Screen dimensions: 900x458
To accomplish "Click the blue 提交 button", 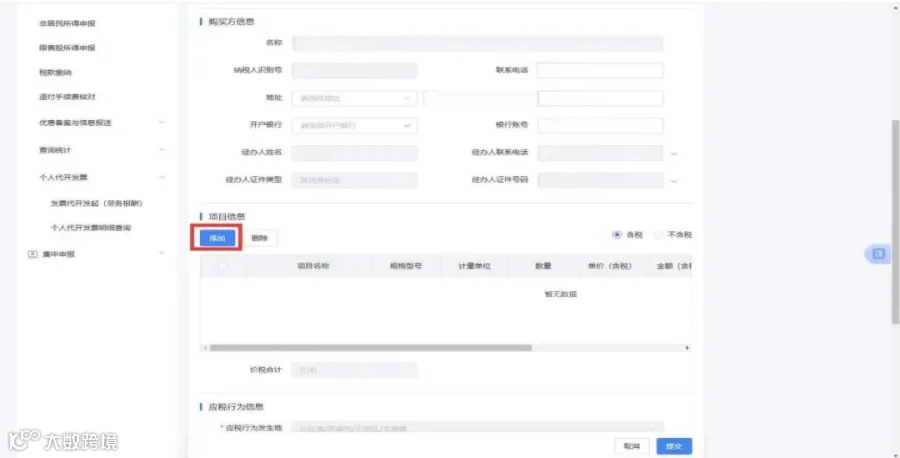I will click(x=674, y=446).
